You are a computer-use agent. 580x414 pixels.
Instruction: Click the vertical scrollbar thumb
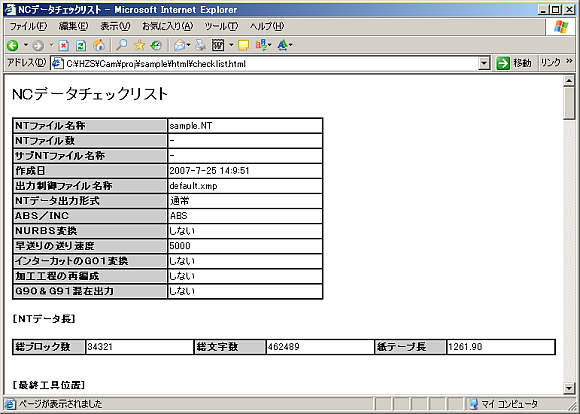click(x=569, y=102)
